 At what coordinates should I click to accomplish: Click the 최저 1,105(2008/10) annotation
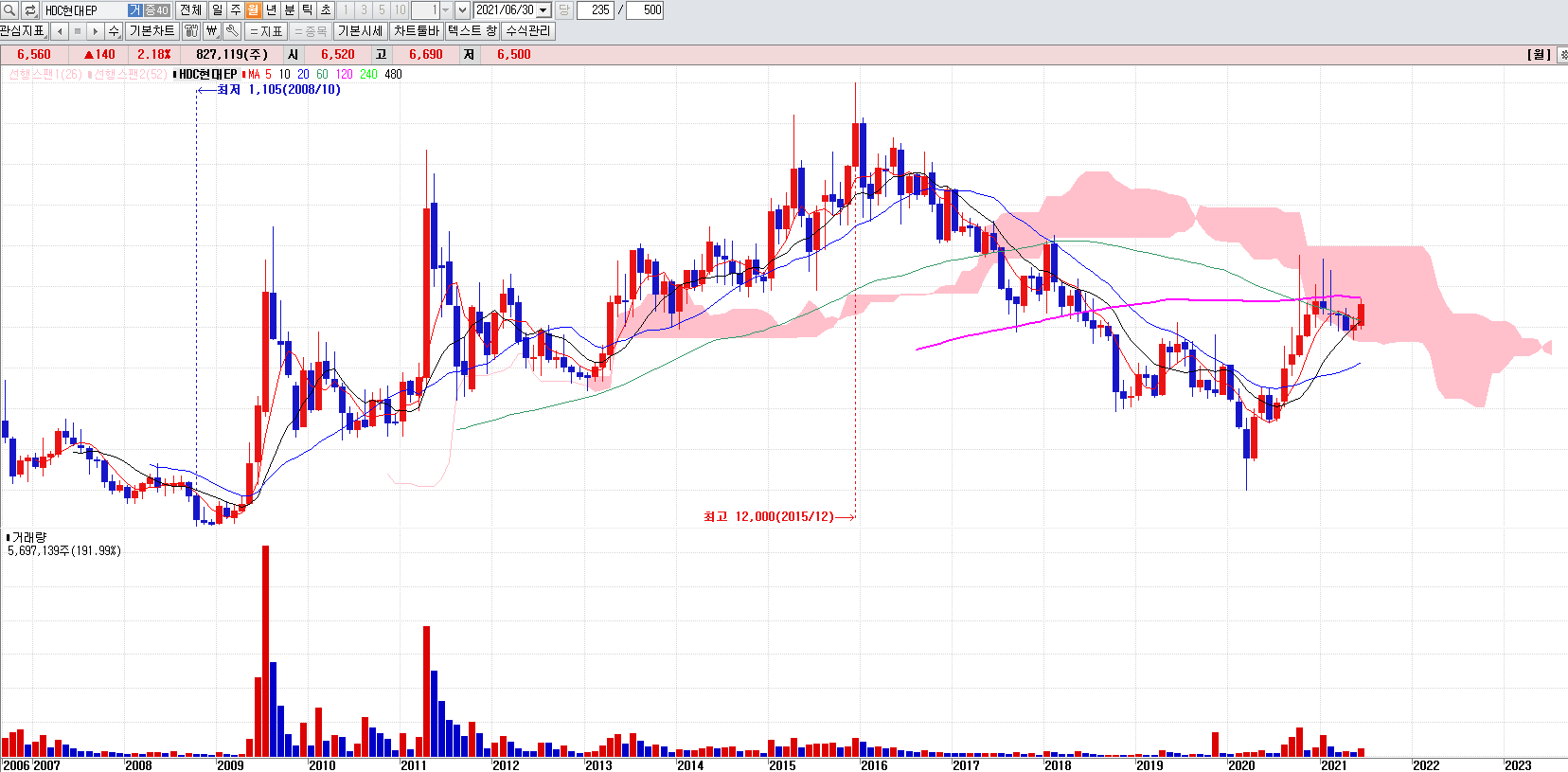click(278, 90)
